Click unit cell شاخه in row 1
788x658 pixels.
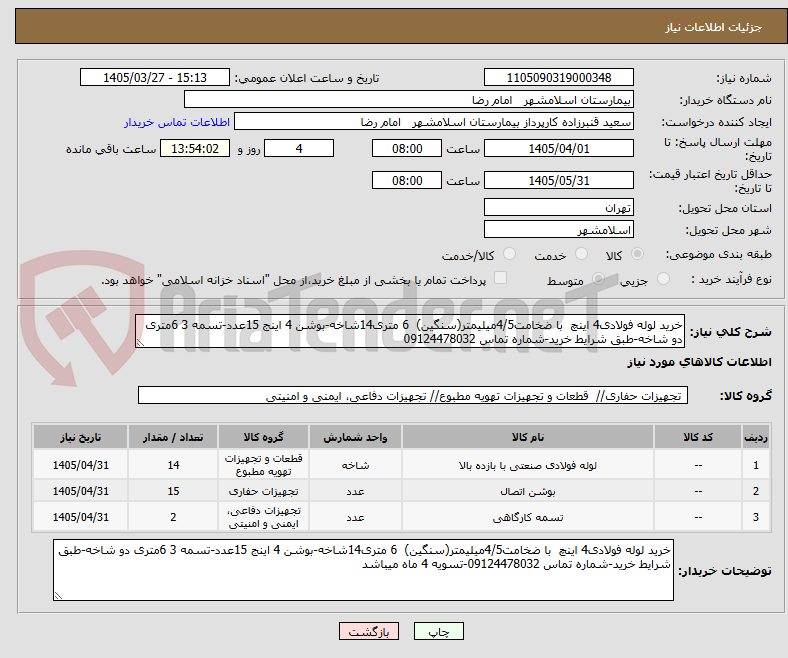point(355,465)
